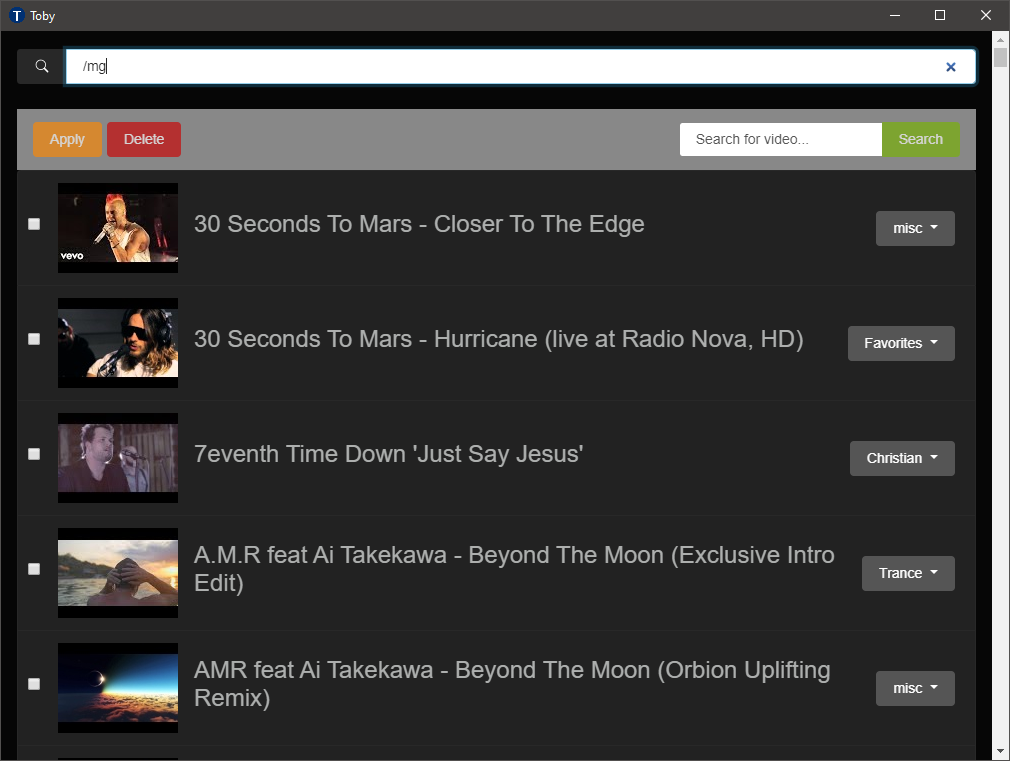Click title '30 Seconds To Mars - Closer To The Edge'
This screenshot has width=1010, height=761.
pyautogui.click(x=419, y=224)
